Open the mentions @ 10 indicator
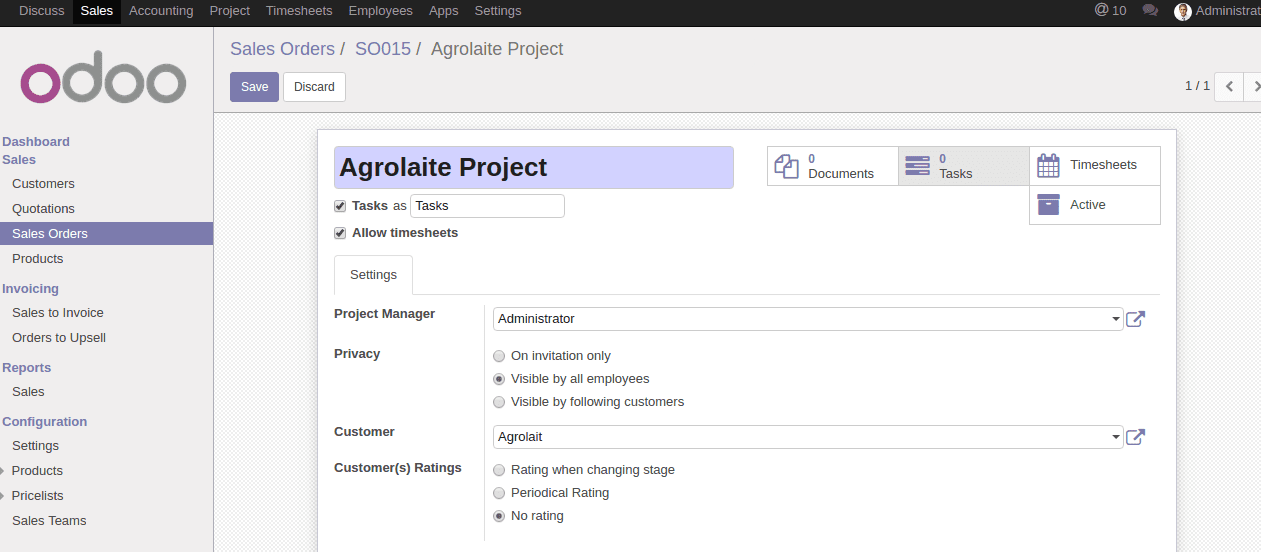The height and width of the screenshot is (552, 1261). (x=1110, y=10)
